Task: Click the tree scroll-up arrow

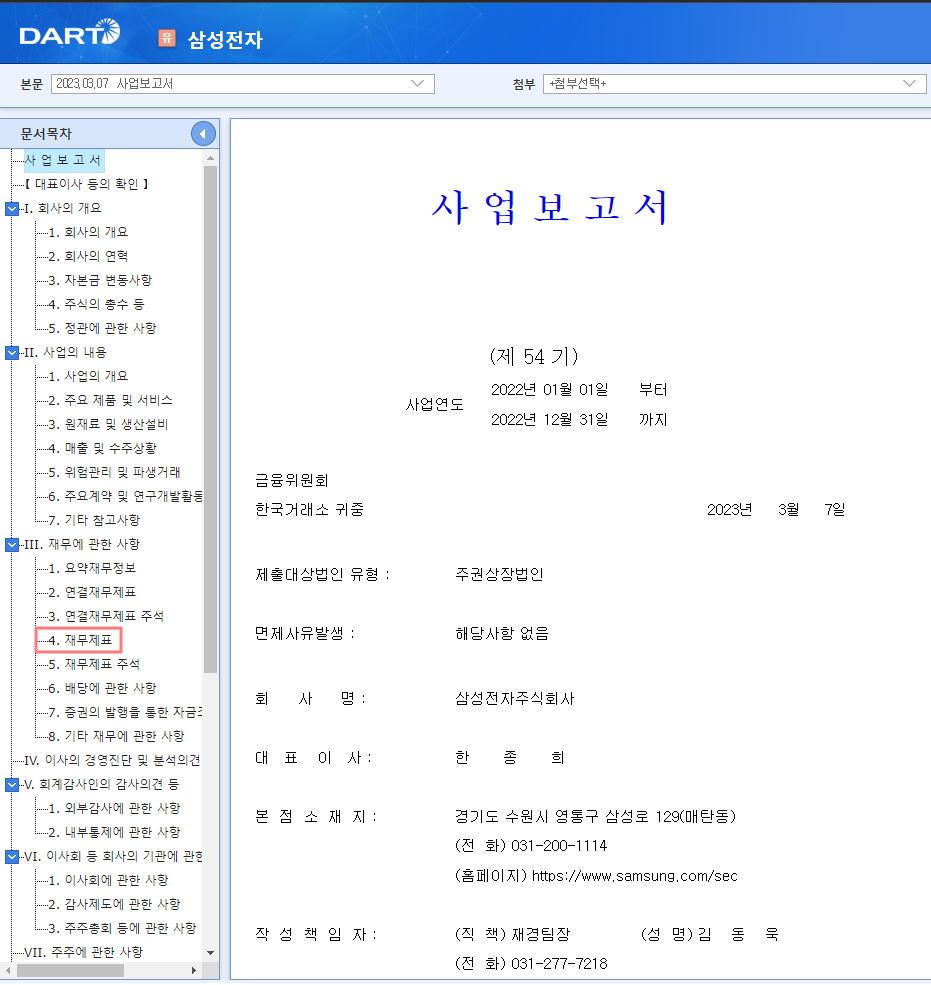Action: 210,158
